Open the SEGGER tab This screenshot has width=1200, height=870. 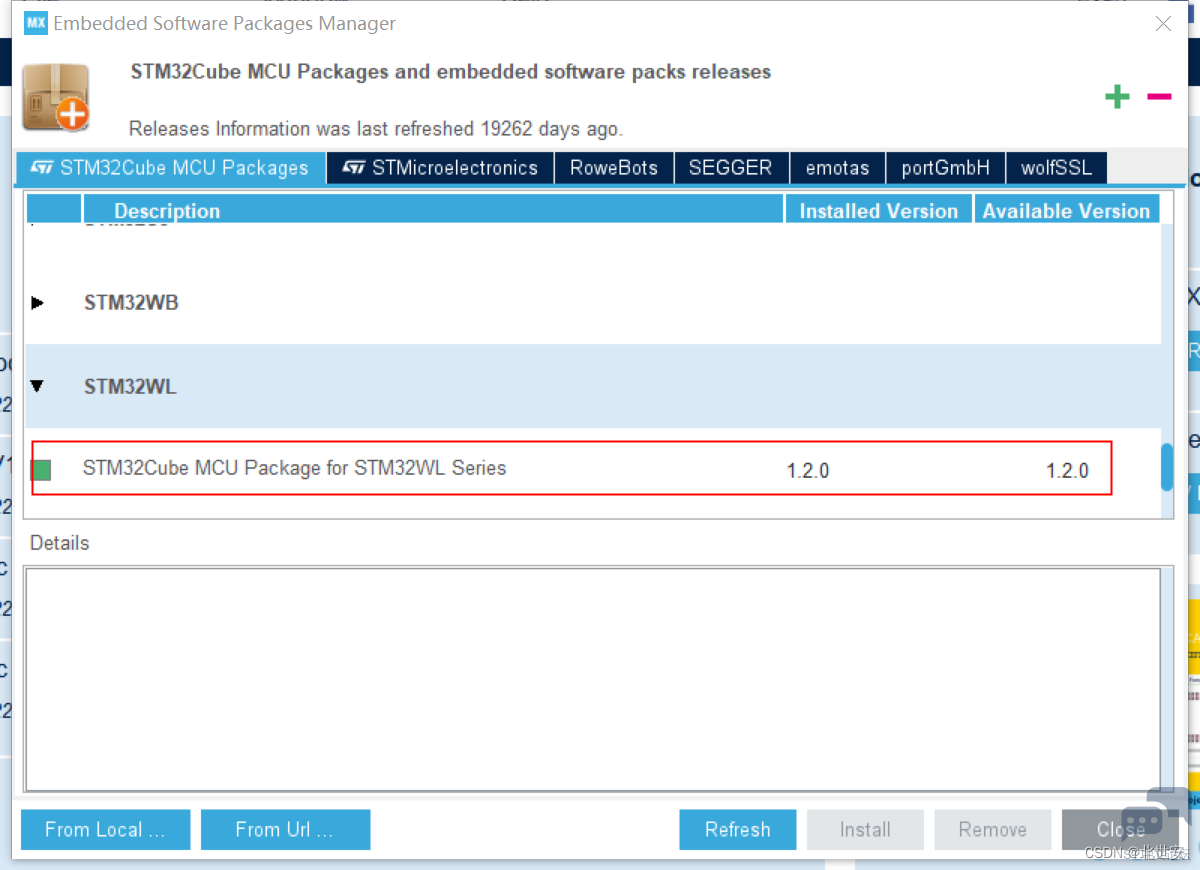coord(731,168)
